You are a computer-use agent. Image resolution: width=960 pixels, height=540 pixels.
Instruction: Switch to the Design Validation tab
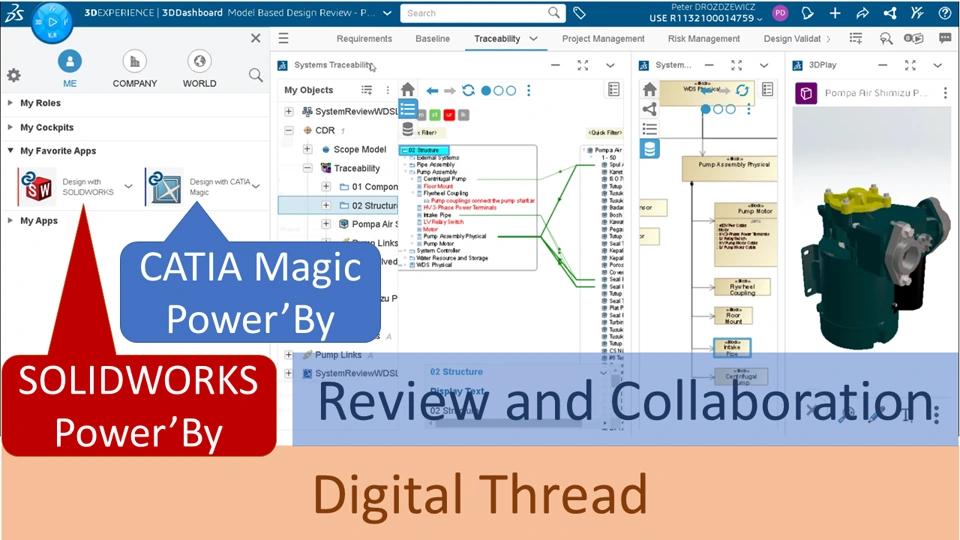[x=792, y=39]
